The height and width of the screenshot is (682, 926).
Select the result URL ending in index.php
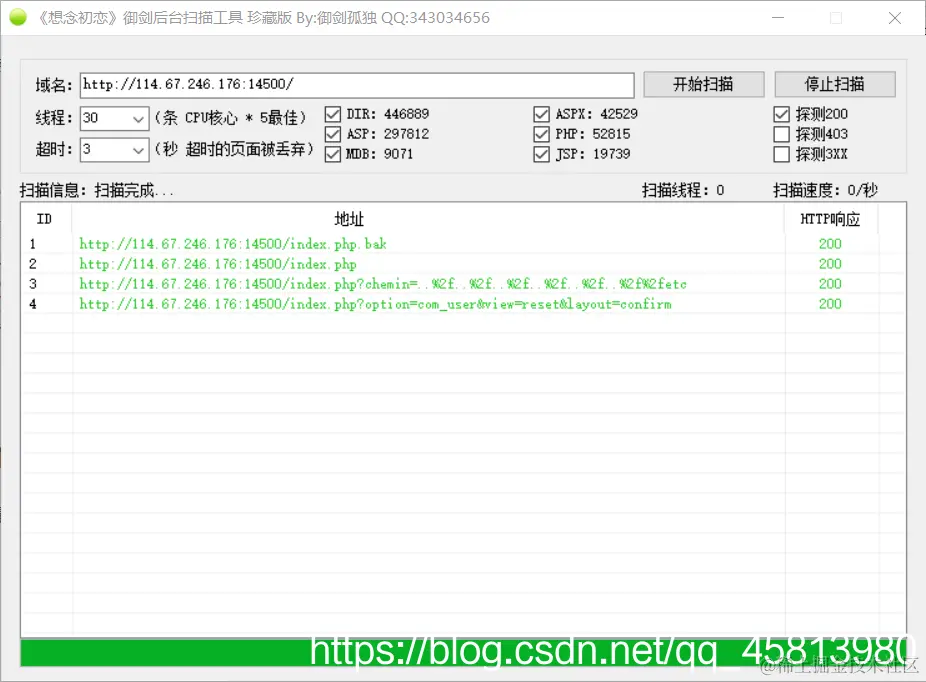pos(218,264)
